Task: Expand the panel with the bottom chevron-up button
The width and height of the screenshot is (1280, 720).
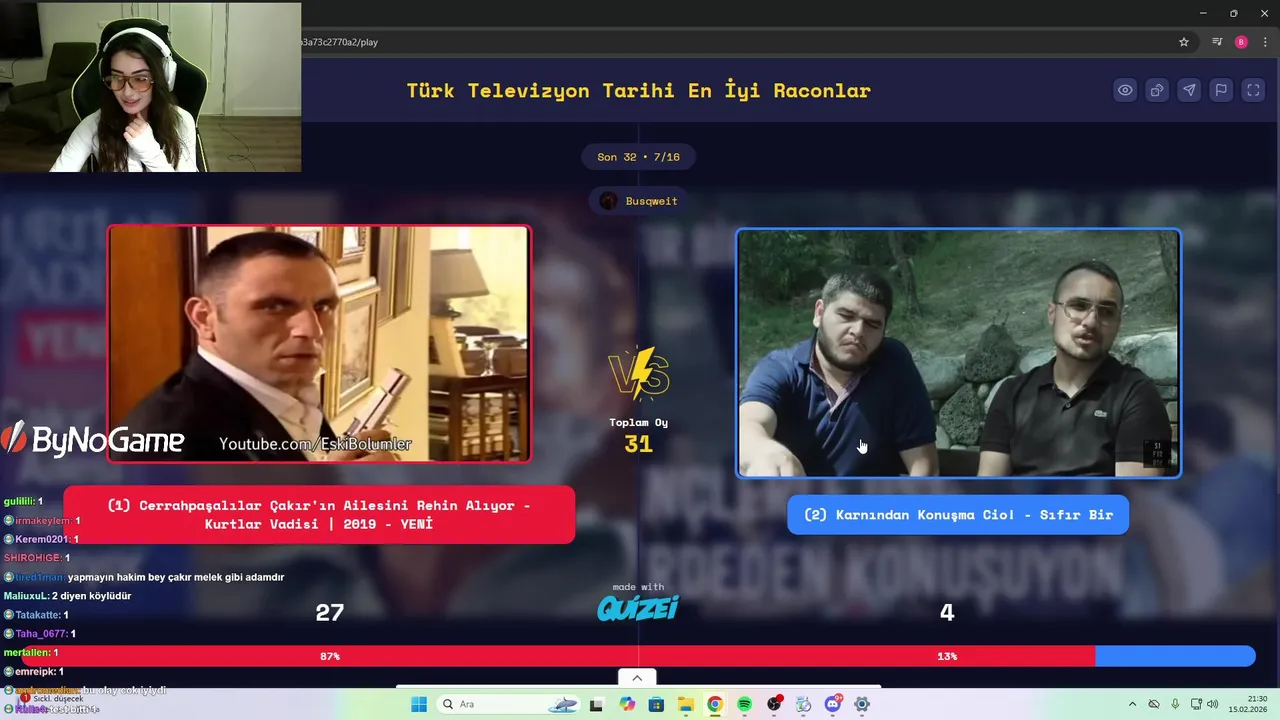Action: (x=637, y=677)
